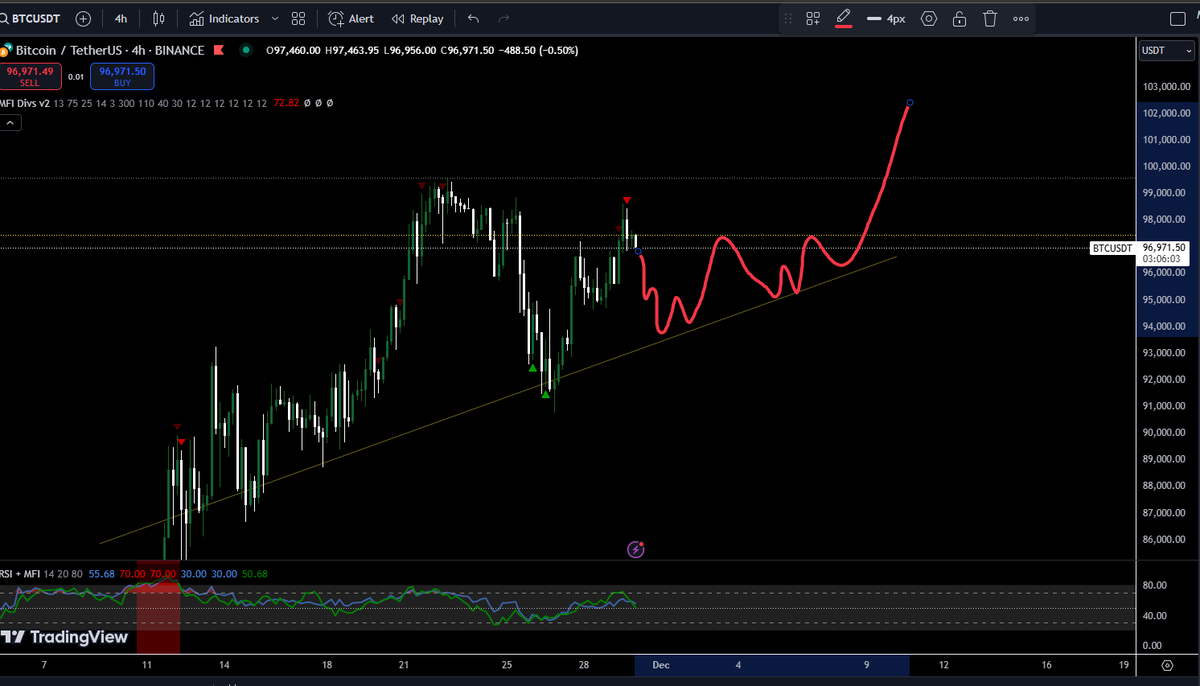Expand the favorite indicators dropdown arrow

click(275, 18)
